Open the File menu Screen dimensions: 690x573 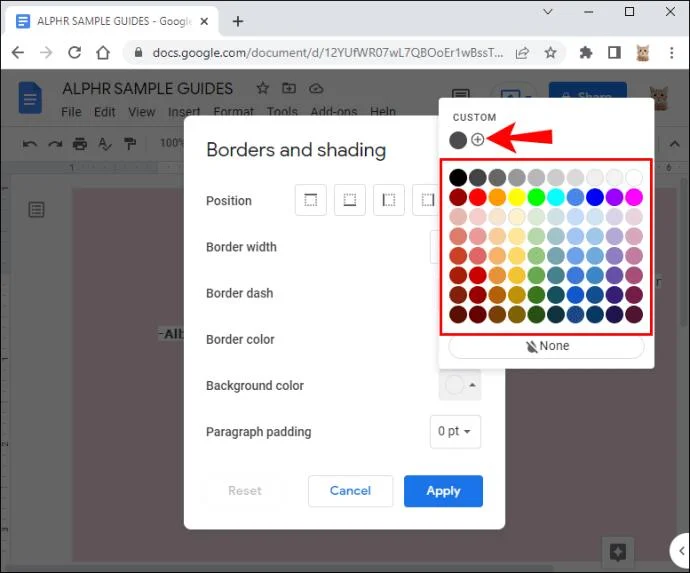coord(71,112)
